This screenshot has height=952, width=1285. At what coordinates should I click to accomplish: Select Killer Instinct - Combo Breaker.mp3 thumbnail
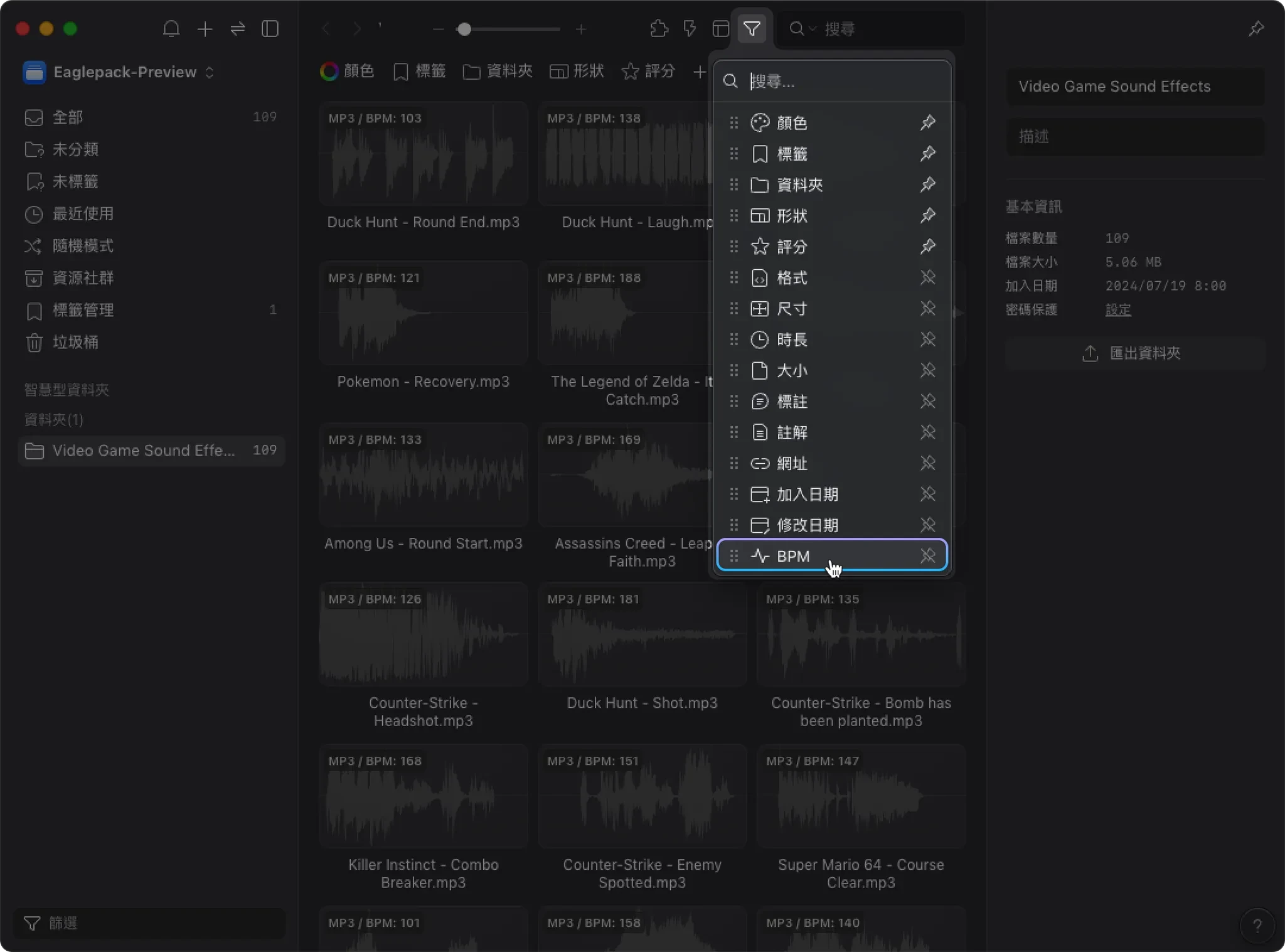click(424, 796)
